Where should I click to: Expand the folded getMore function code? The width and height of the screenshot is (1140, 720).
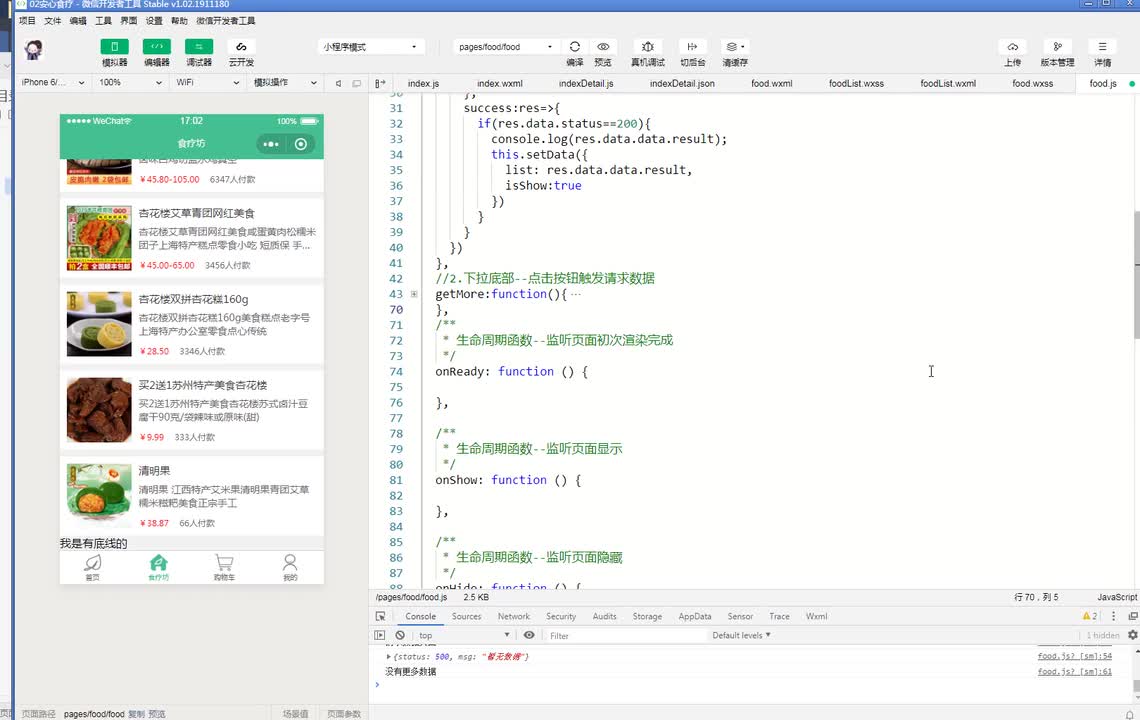[414, 294]
